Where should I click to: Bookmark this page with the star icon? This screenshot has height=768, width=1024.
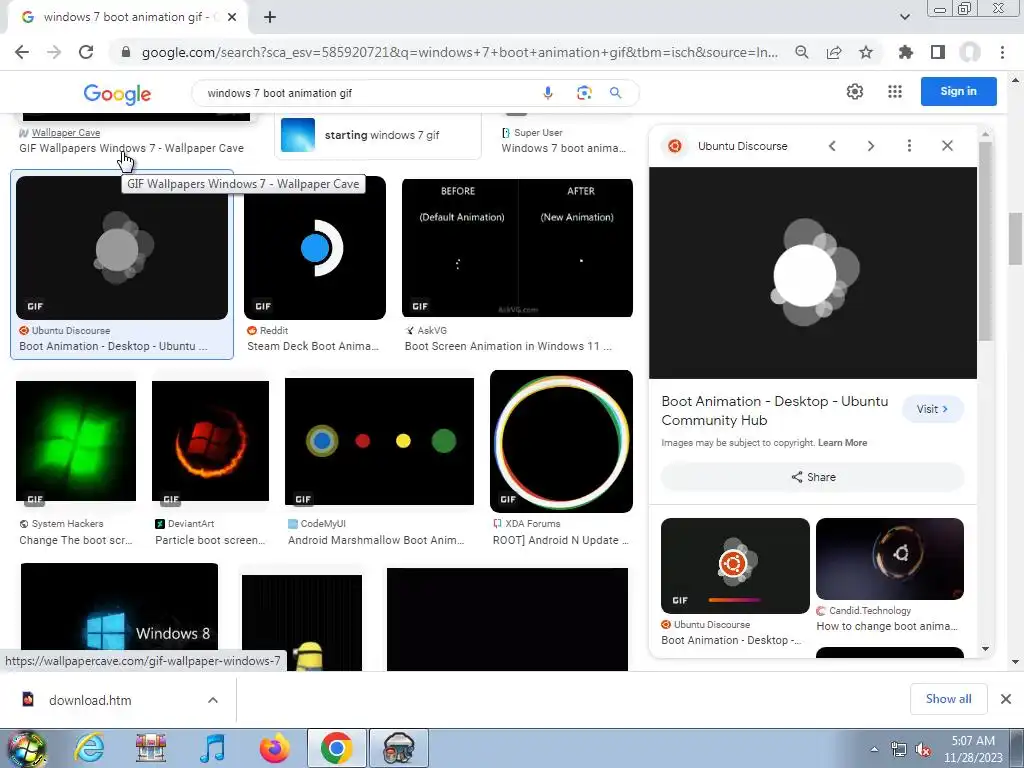tap(866, 52)
